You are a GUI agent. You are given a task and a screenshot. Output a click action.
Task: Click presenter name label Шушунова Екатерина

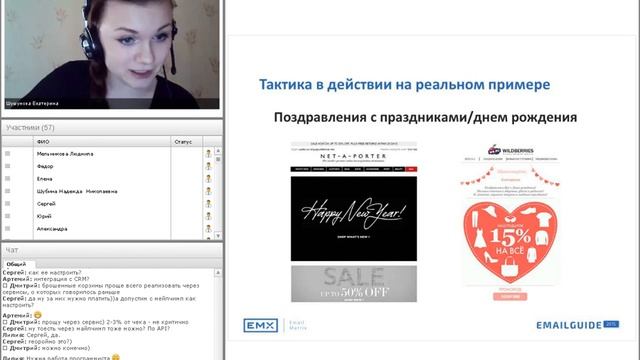click(x=32, y=104)
